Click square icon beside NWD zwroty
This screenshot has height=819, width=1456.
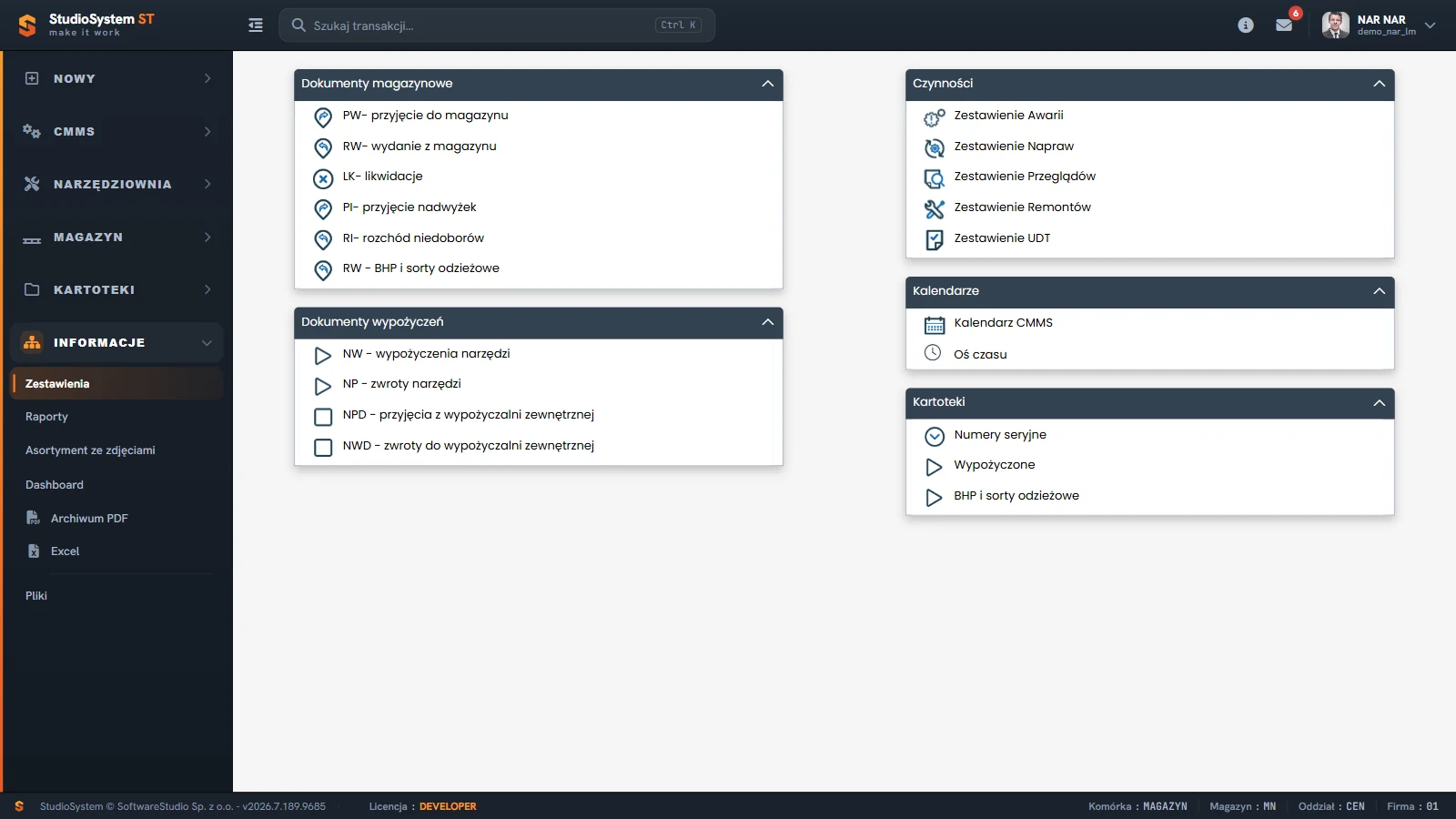[323, 448]
